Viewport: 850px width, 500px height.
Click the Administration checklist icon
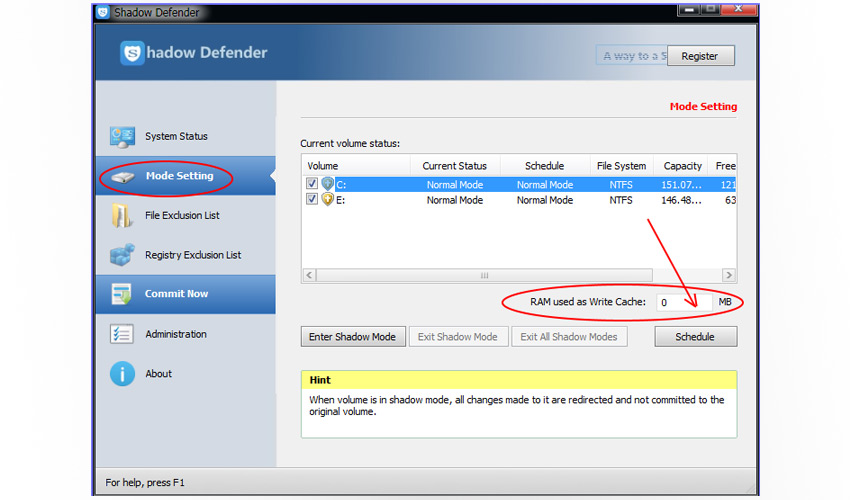[121, 334]
